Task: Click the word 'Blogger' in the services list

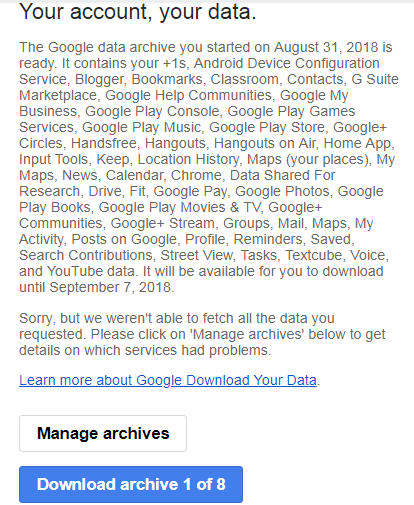Action: [99, 79]
